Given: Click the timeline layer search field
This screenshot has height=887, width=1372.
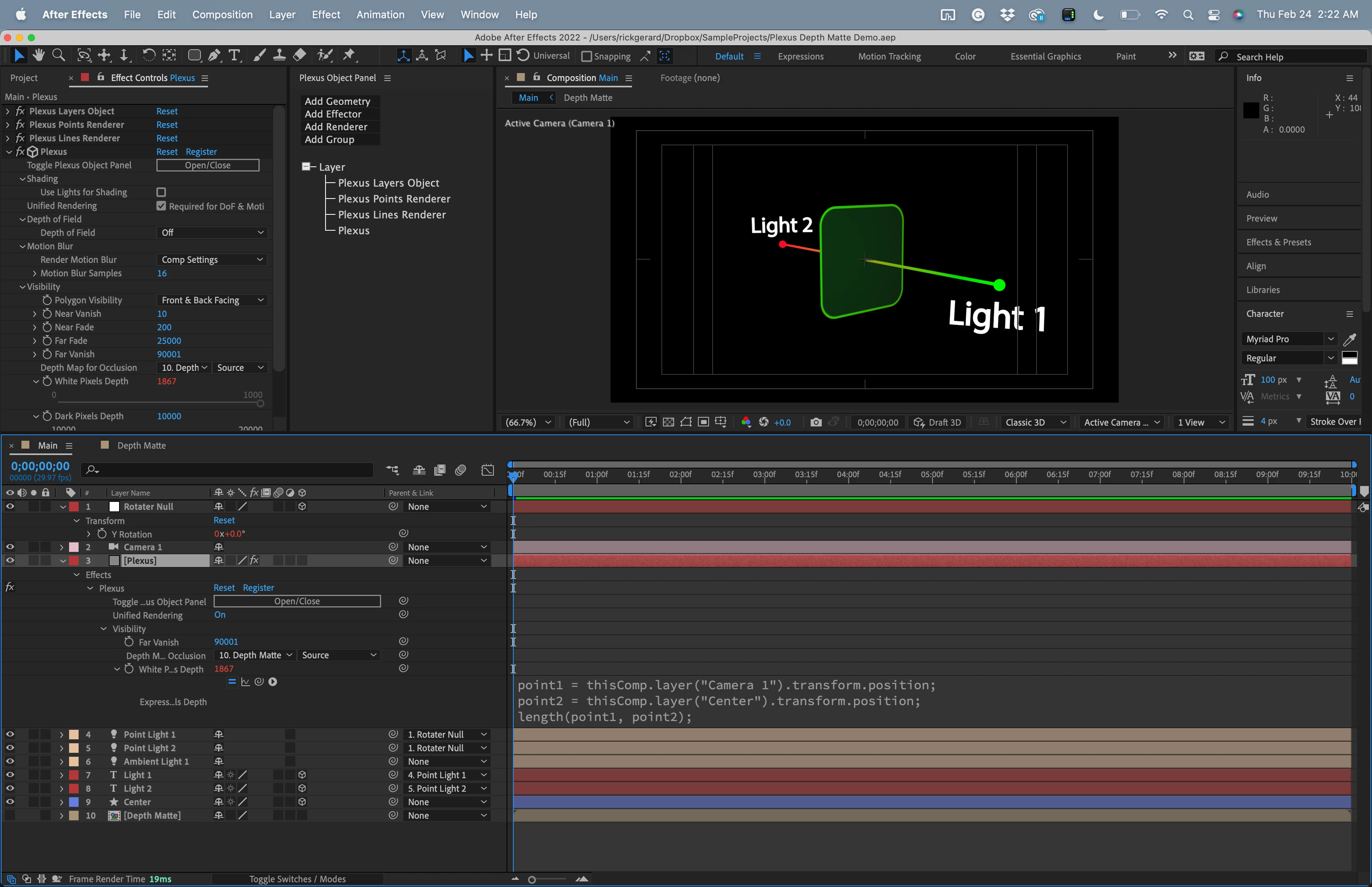Looking at the screenshot, I should [230, 470].
